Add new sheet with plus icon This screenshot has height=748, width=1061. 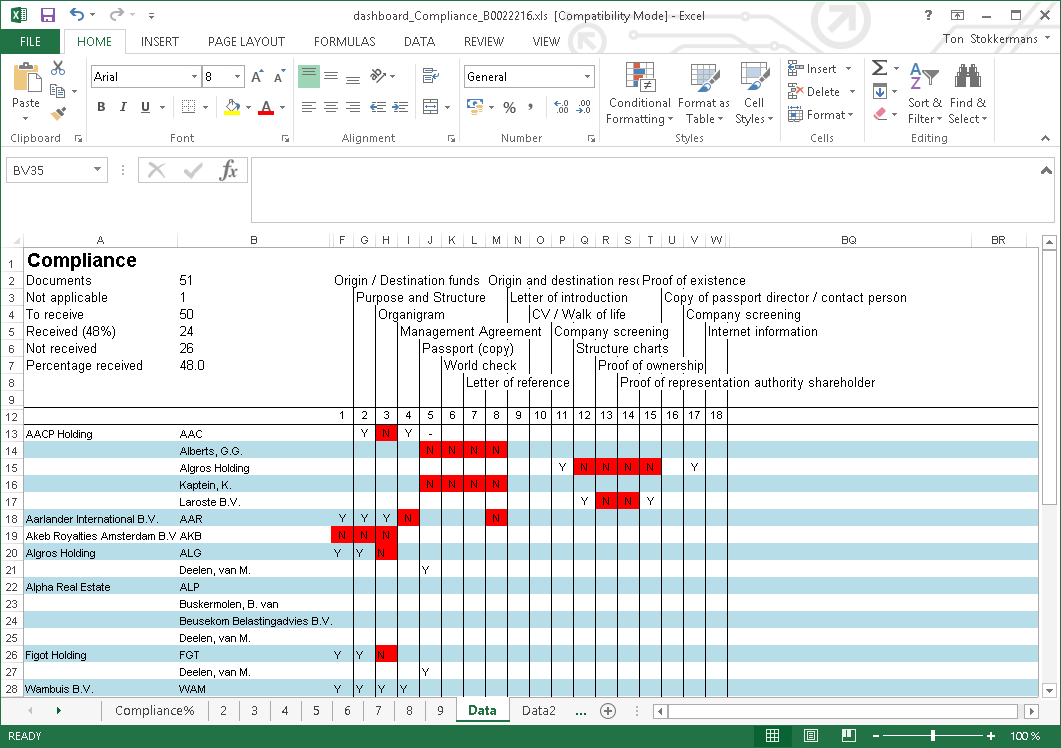[x=608, y=711]
